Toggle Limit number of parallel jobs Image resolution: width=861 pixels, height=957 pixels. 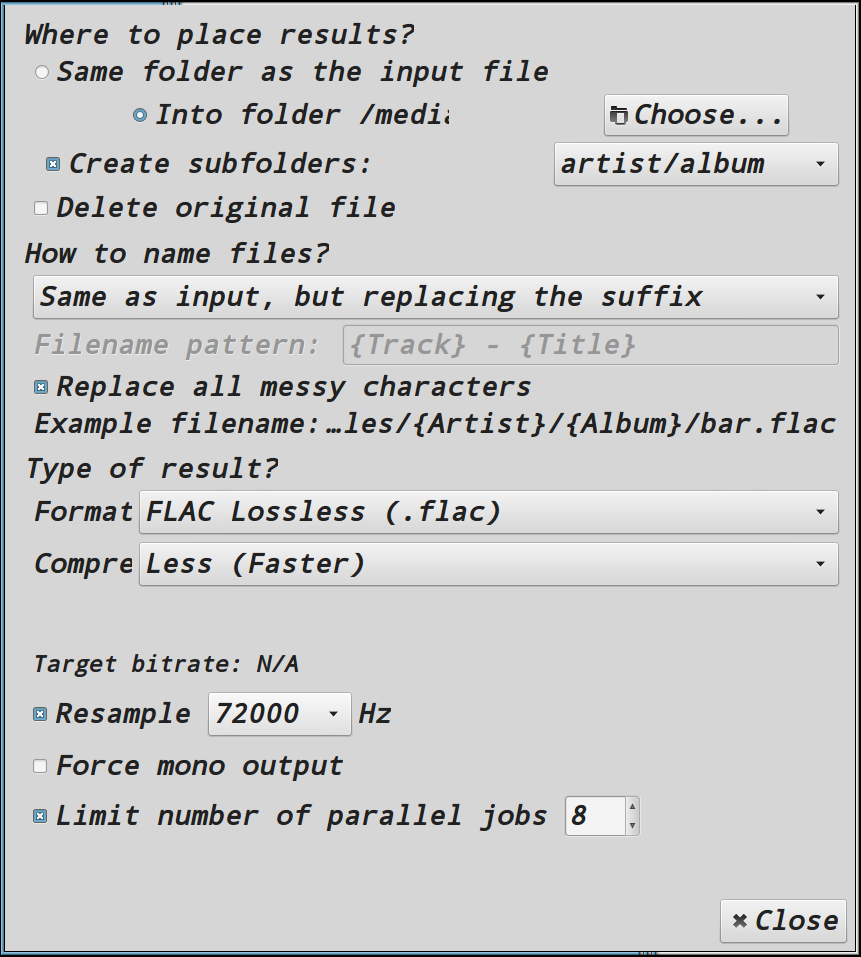point(40,816)
